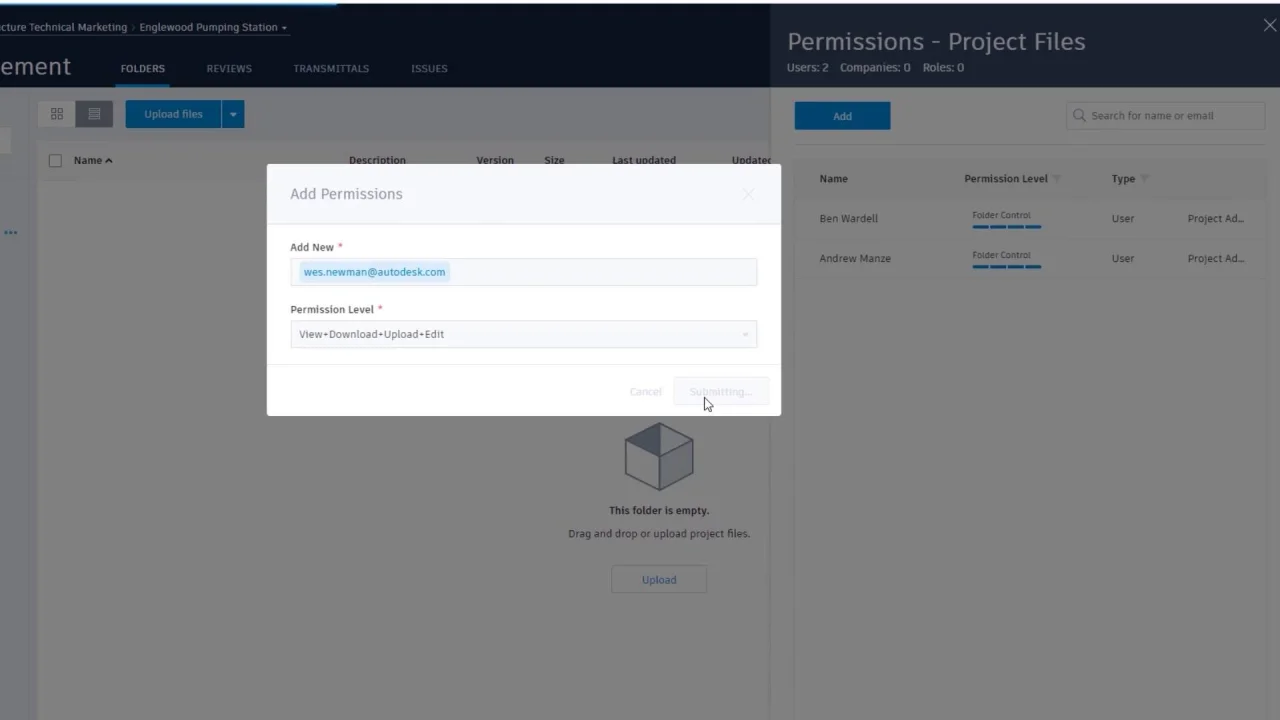Sort by the Version column
The image size is (1280, 720).
(495, 160)
